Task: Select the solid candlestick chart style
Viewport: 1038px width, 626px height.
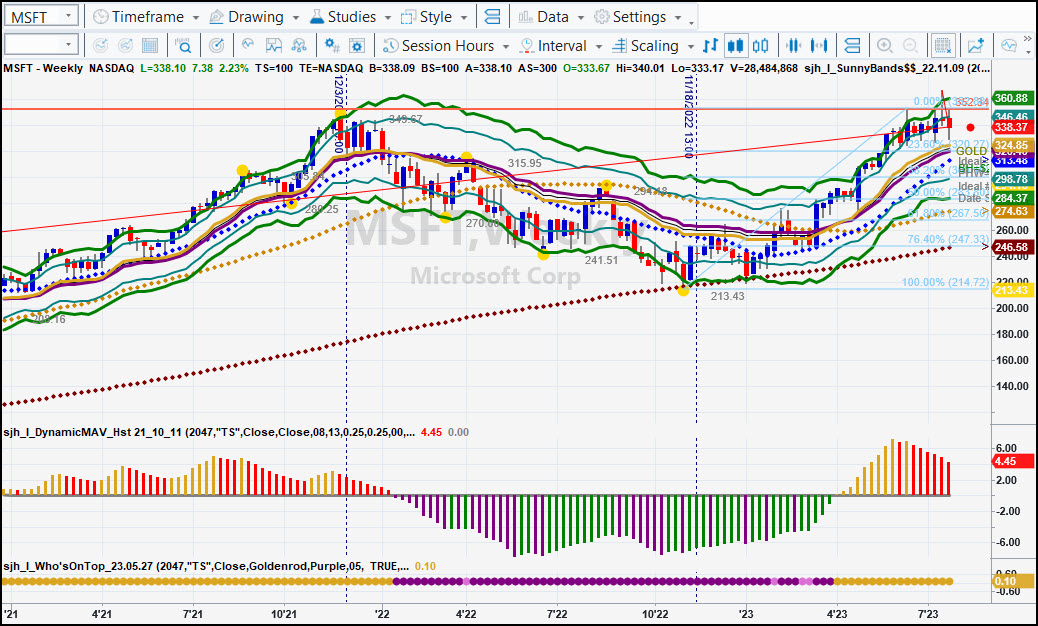Action: click(x=735, y=46)
